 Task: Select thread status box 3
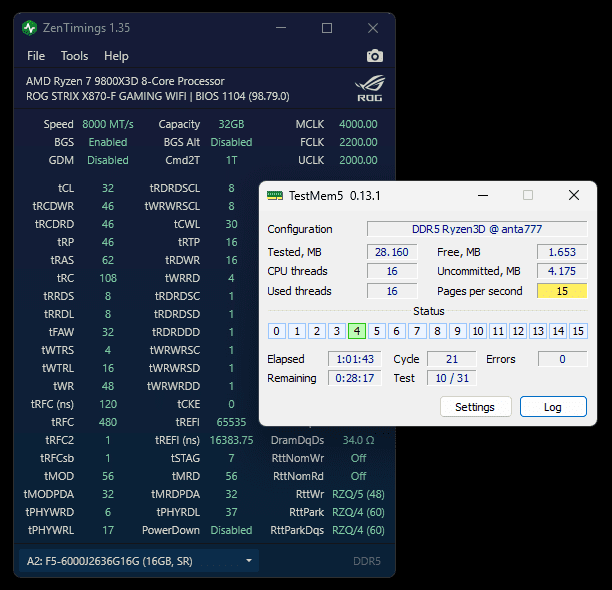pyautogui.click(x=337, y=331)
